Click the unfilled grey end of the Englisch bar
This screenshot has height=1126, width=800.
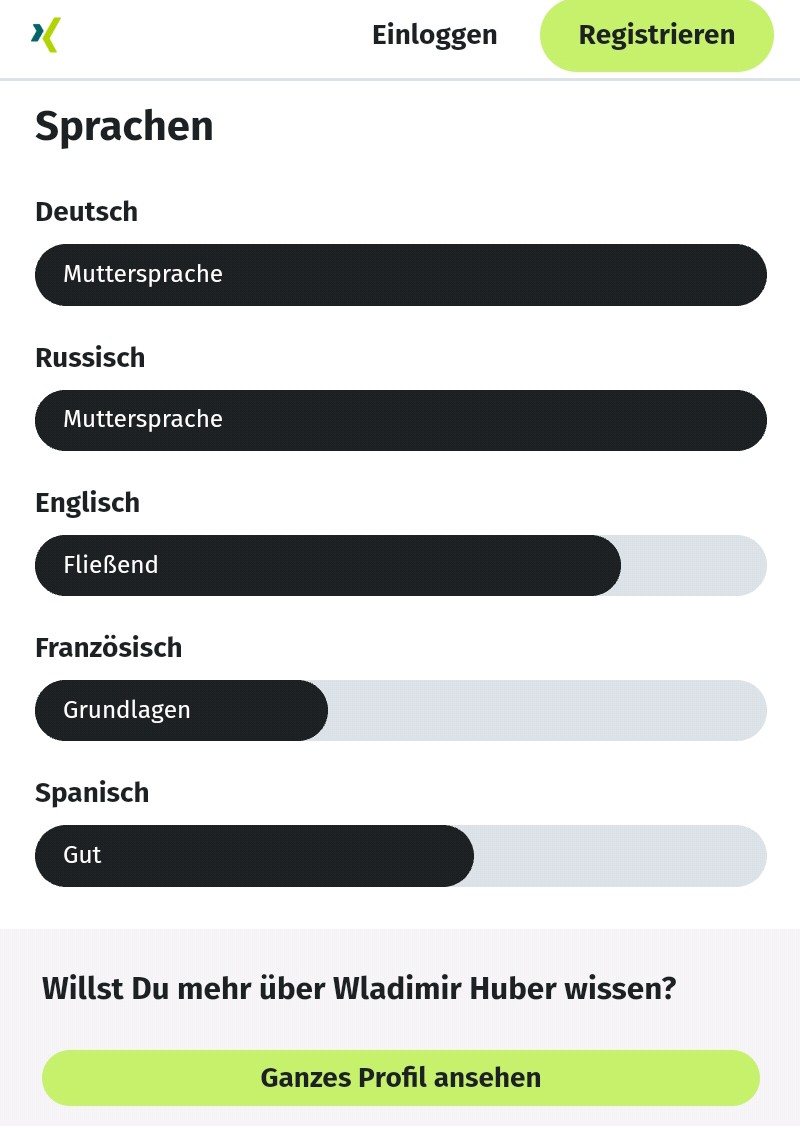point(695,565)
